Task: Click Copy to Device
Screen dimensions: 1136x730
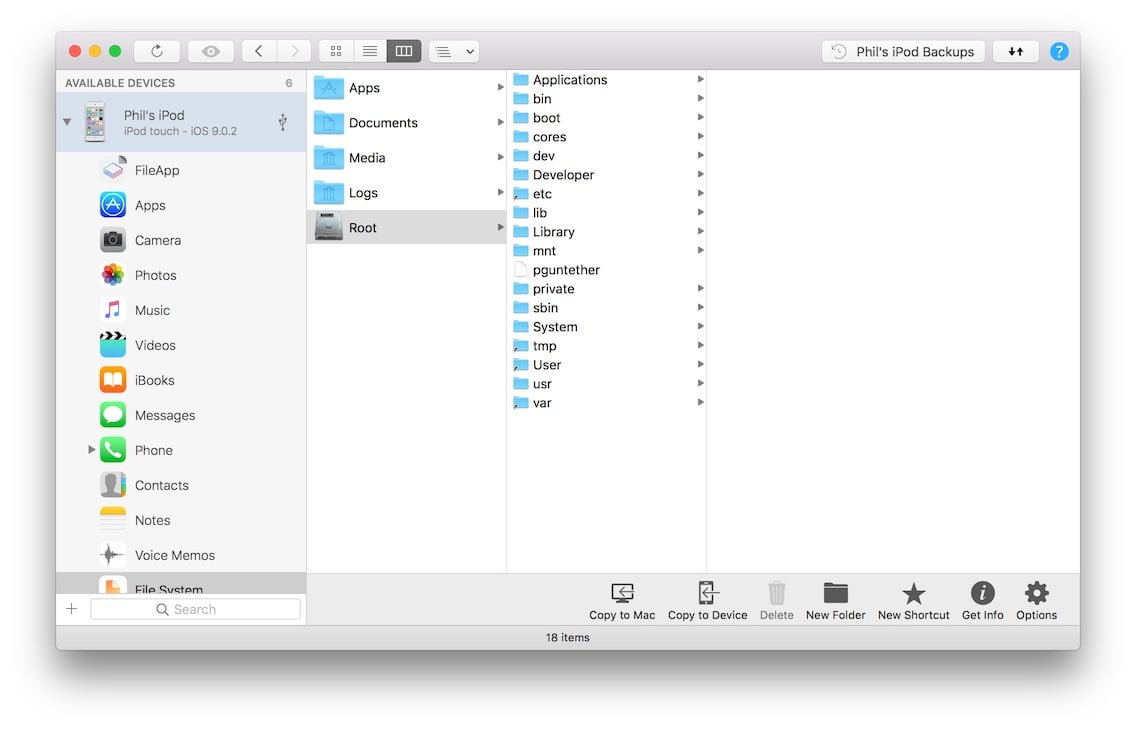Action: 707,601
